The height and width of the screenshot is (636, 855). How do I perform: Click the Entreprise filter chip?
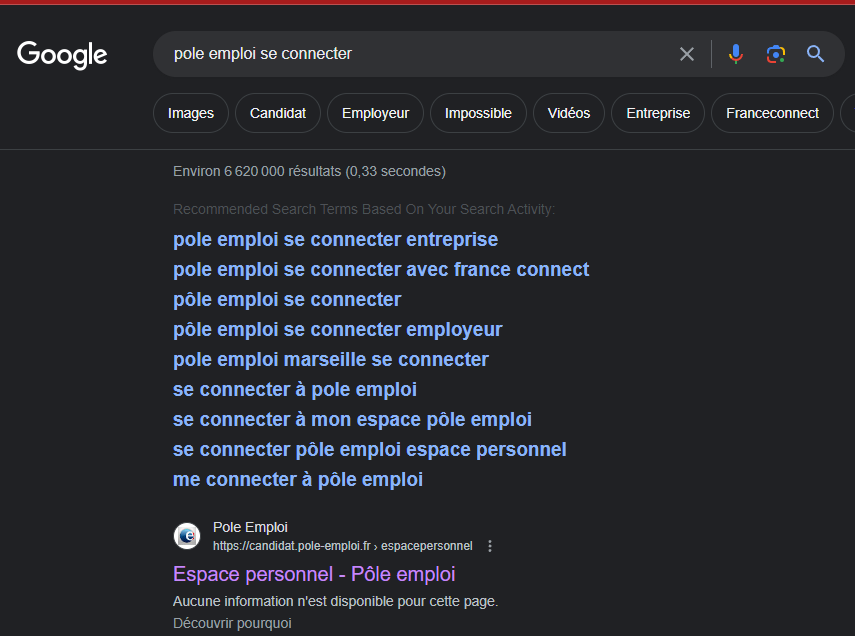click(x=658, y=113)
